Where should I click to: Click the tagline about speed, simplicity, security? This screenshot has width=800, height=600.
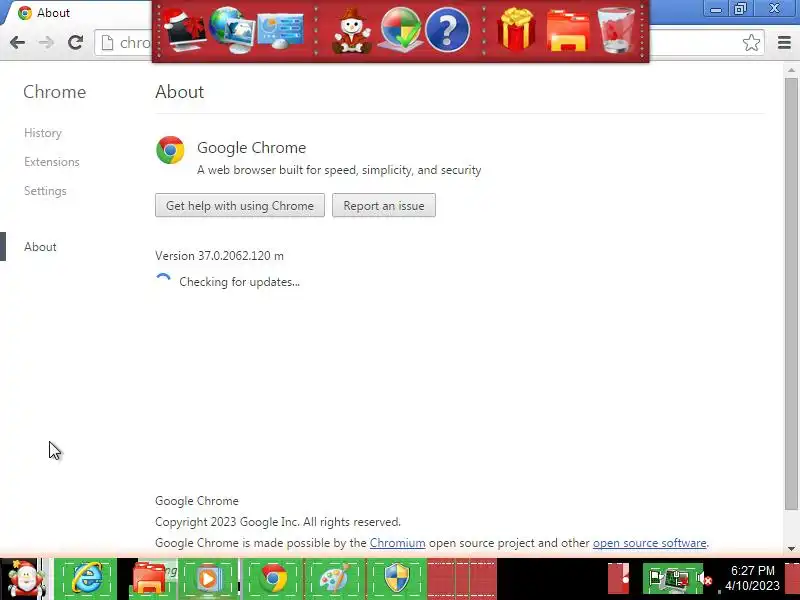339,170
